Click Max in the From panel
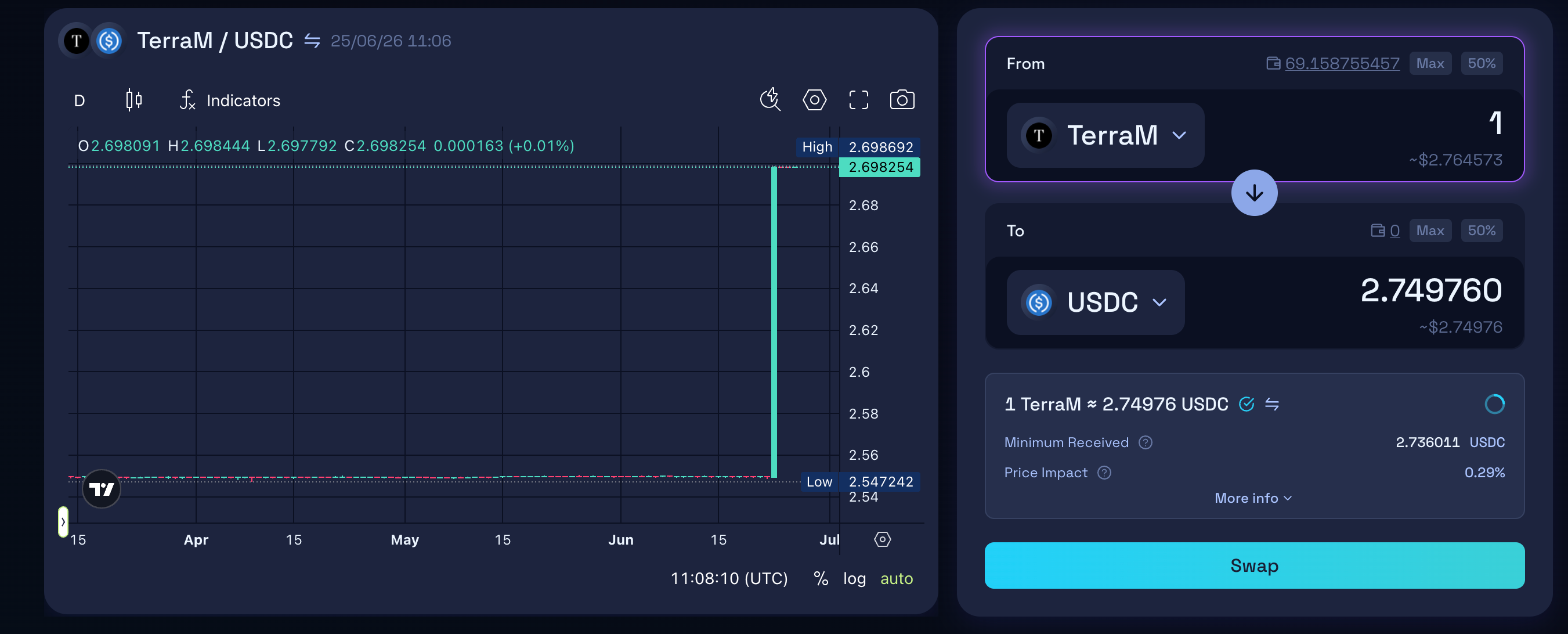Screen dimensions: 1568x634 1430,63
